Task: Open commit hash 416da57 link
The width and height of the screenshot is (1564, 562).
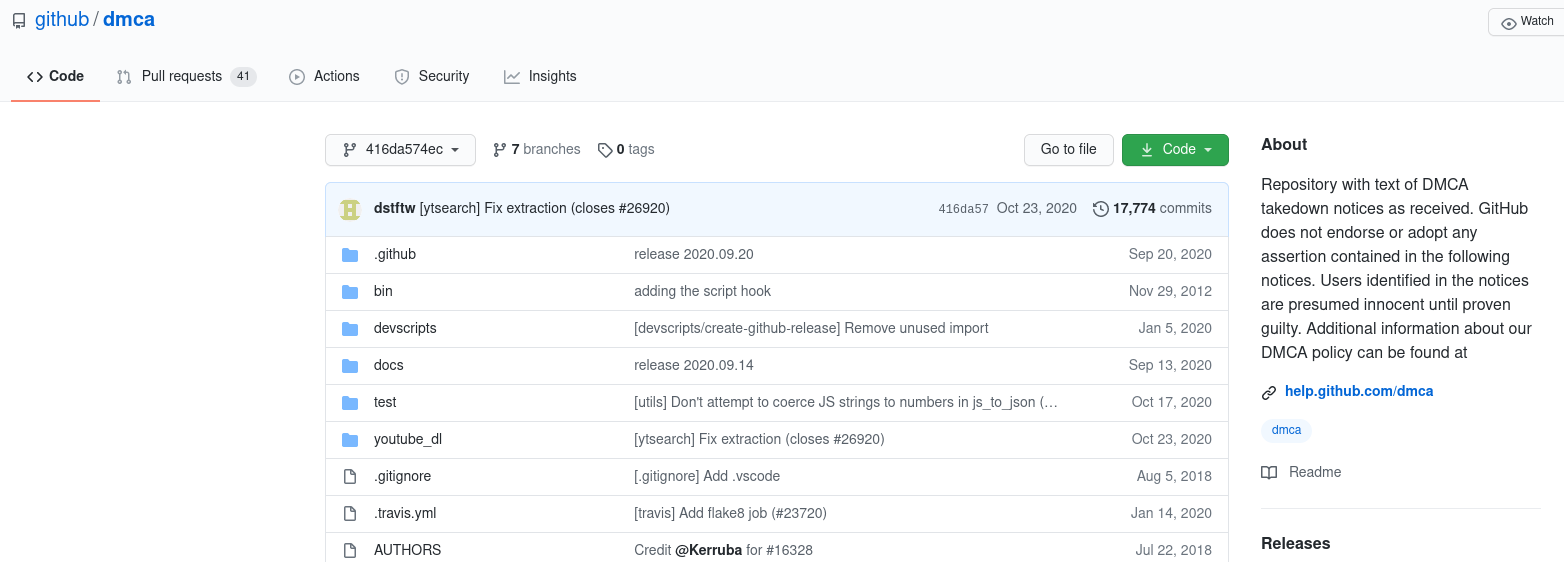Action: point(963,209)
